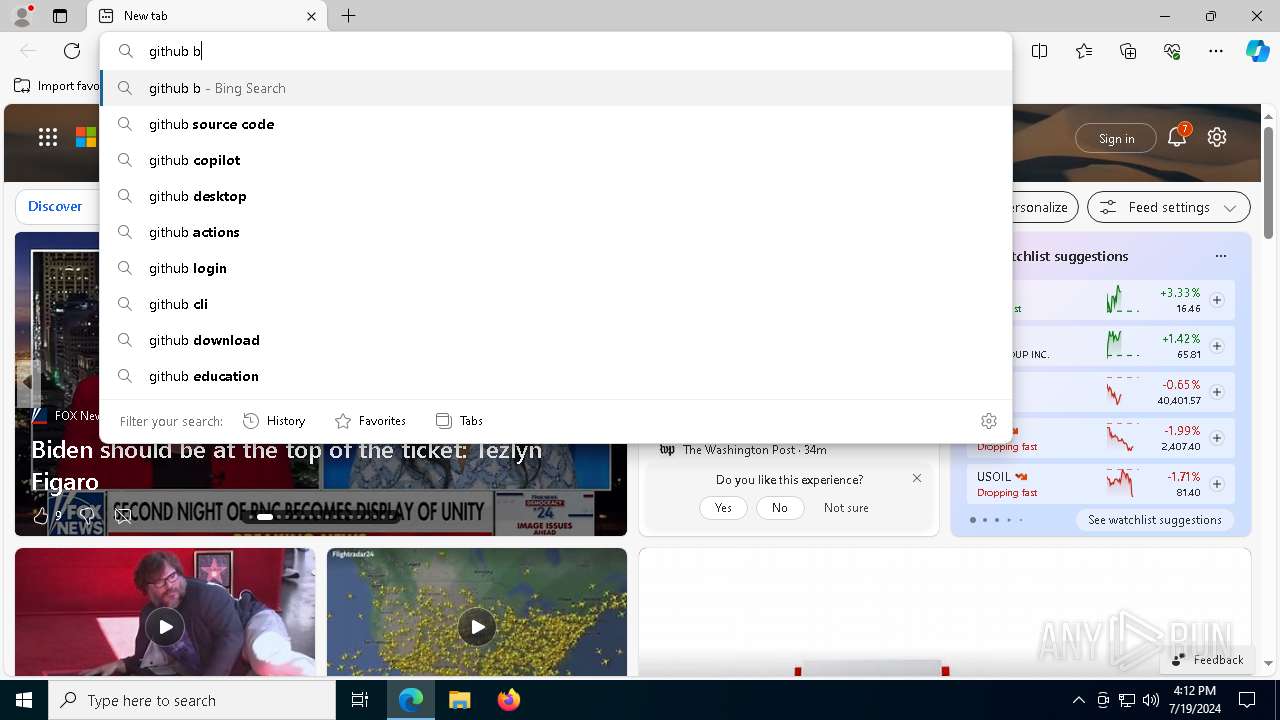
Task: Select 'github b - Bing Search' suggestion
Action: point(556,88)
